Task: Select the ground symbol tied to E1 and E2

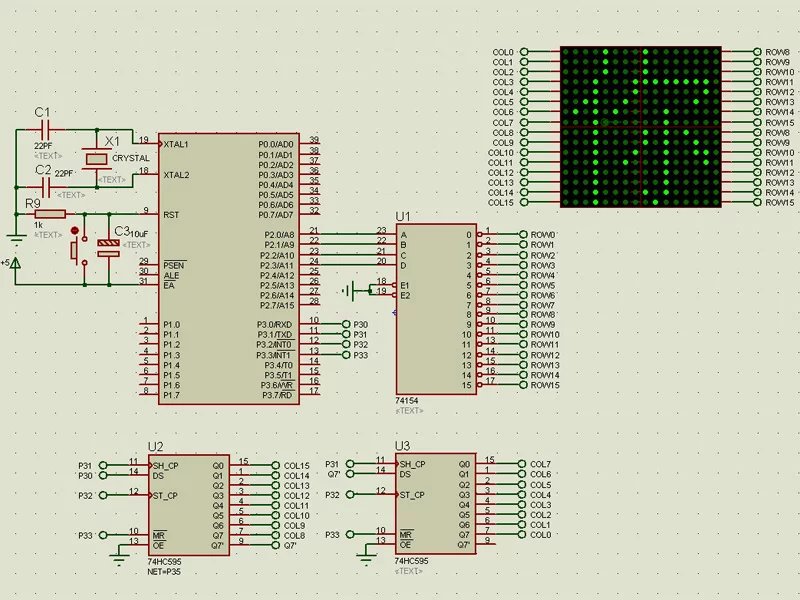Action: point(348,291)
